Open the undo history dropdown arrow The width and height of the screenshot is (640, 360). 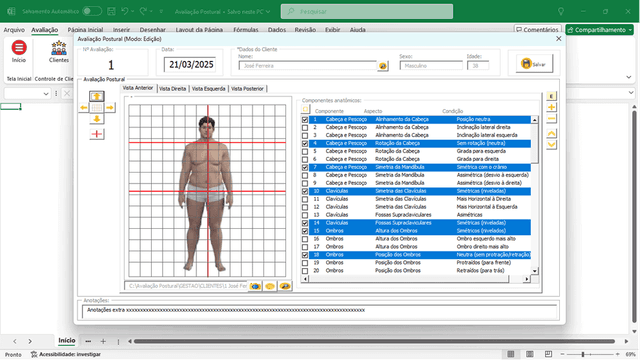pyautogui.click(x=133, y=11)
